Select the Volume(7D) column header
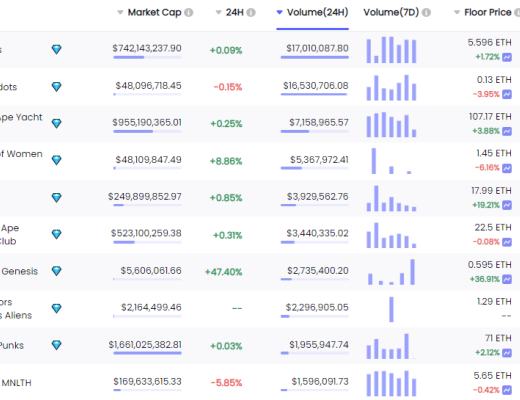The height and width of the screenshot is (400, 520). (391, 12)
